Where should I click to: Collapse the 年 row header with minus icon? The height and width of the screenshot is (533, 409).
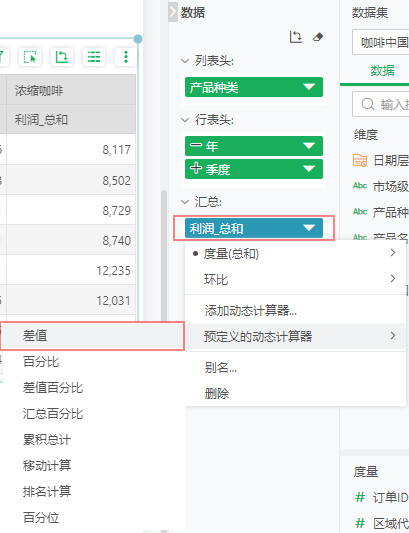coord(195,145)
